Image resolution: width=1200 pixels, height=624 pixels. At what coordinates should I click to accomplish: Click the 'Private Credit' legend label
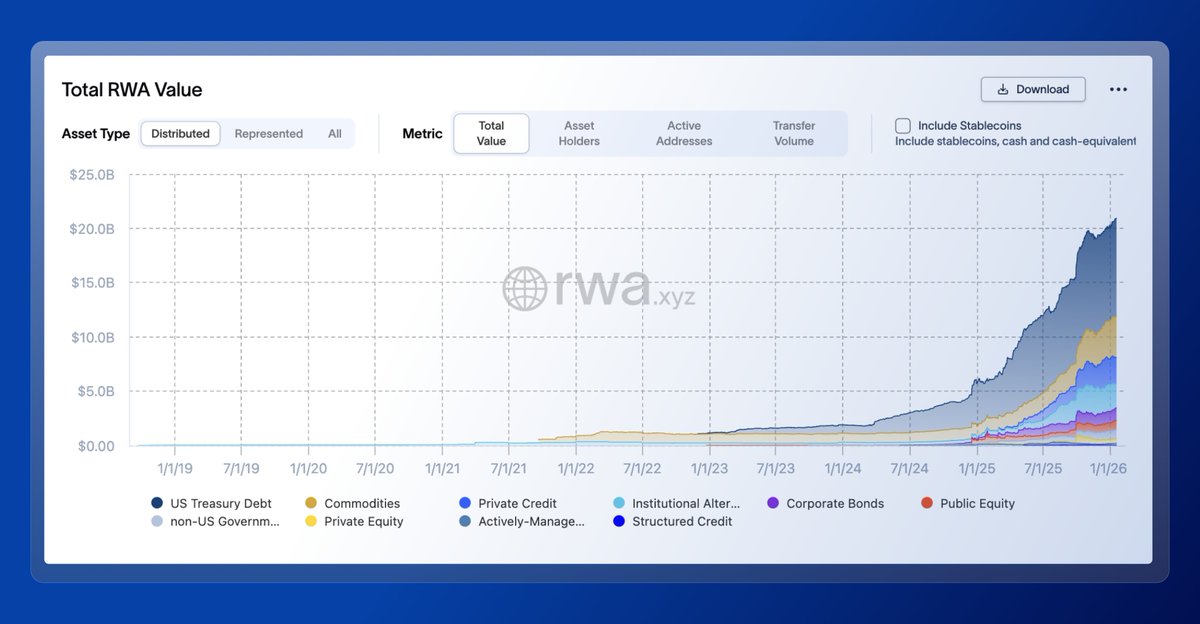click(x=518, y=504)
